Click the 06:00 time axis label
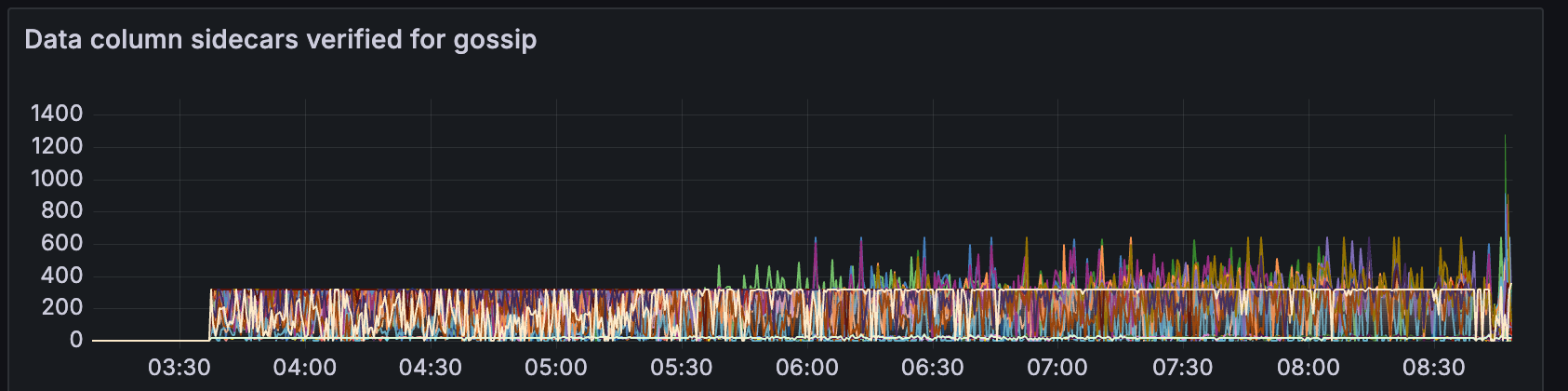Image resolution: width=1568 pixels, height=391 pixels. pos(807,367)
